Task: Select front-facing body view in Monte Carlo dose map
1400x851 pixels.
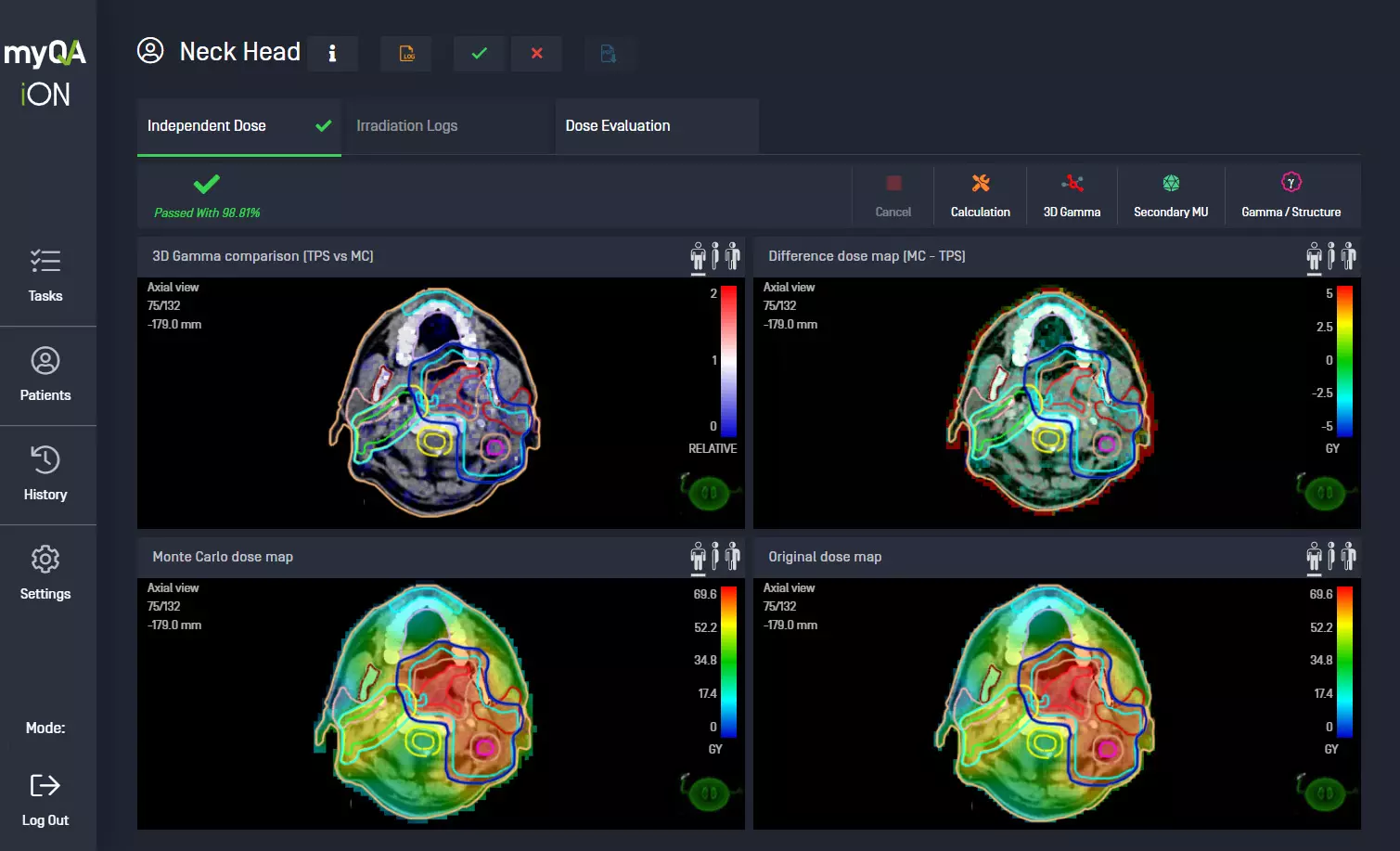Action: click(698, 557)
